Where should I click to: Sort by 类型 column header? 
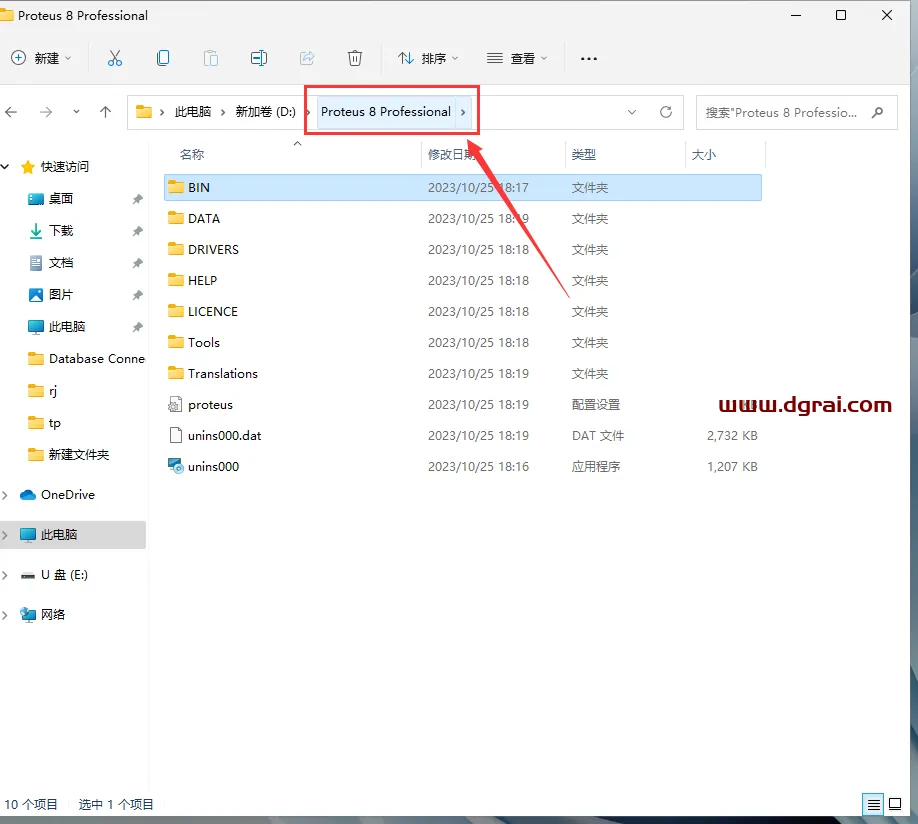(x=584, y=155)
